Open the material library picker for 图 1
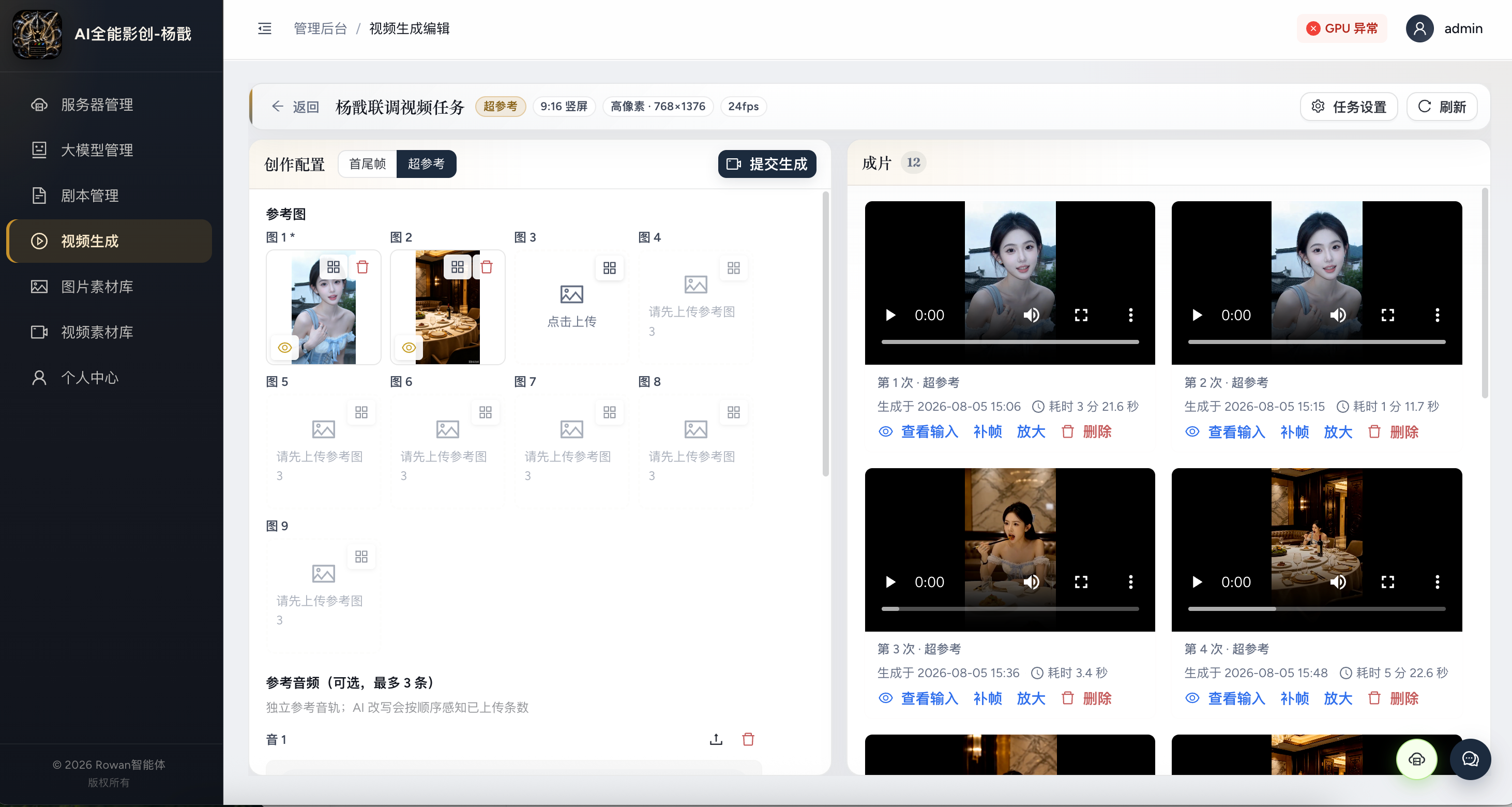This screenshot has width=1512, height=807. click(334, 267)
